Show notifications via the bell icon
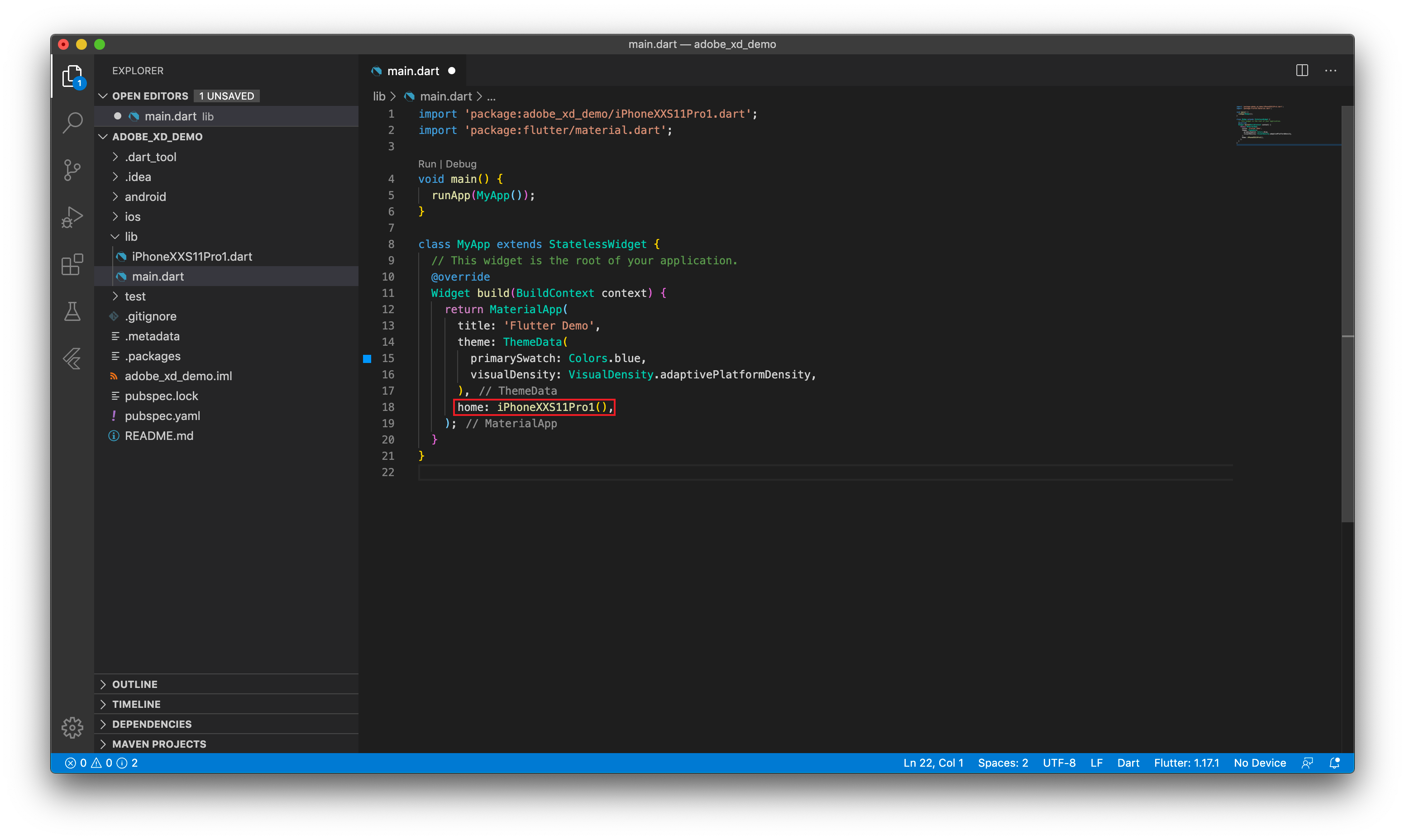The width and height of the screenshot is (1405, 840). click(1335, 763)
